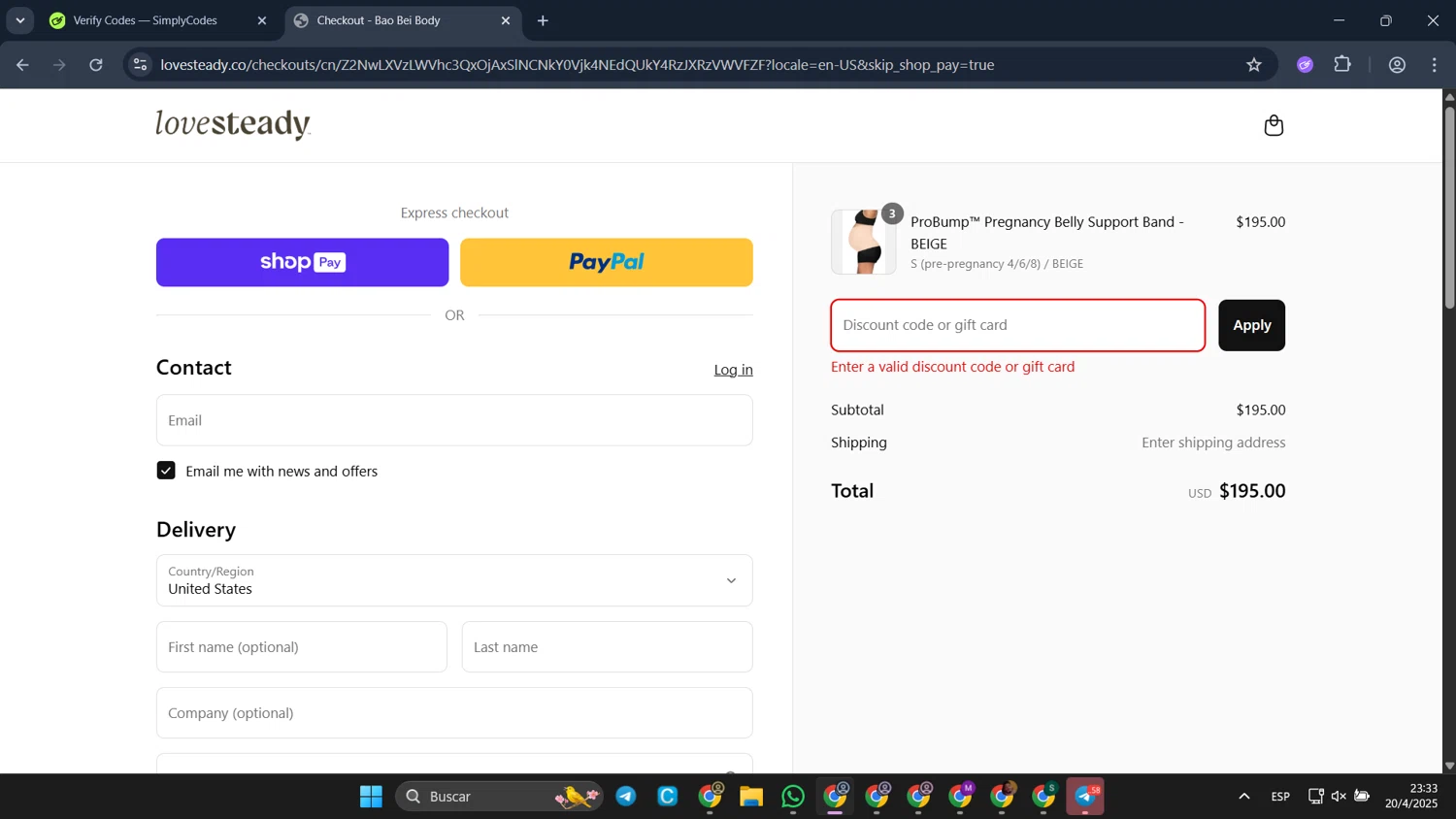Open the Windows Start menu
This screenshot has height=819, width=1456.
[371, 797]
